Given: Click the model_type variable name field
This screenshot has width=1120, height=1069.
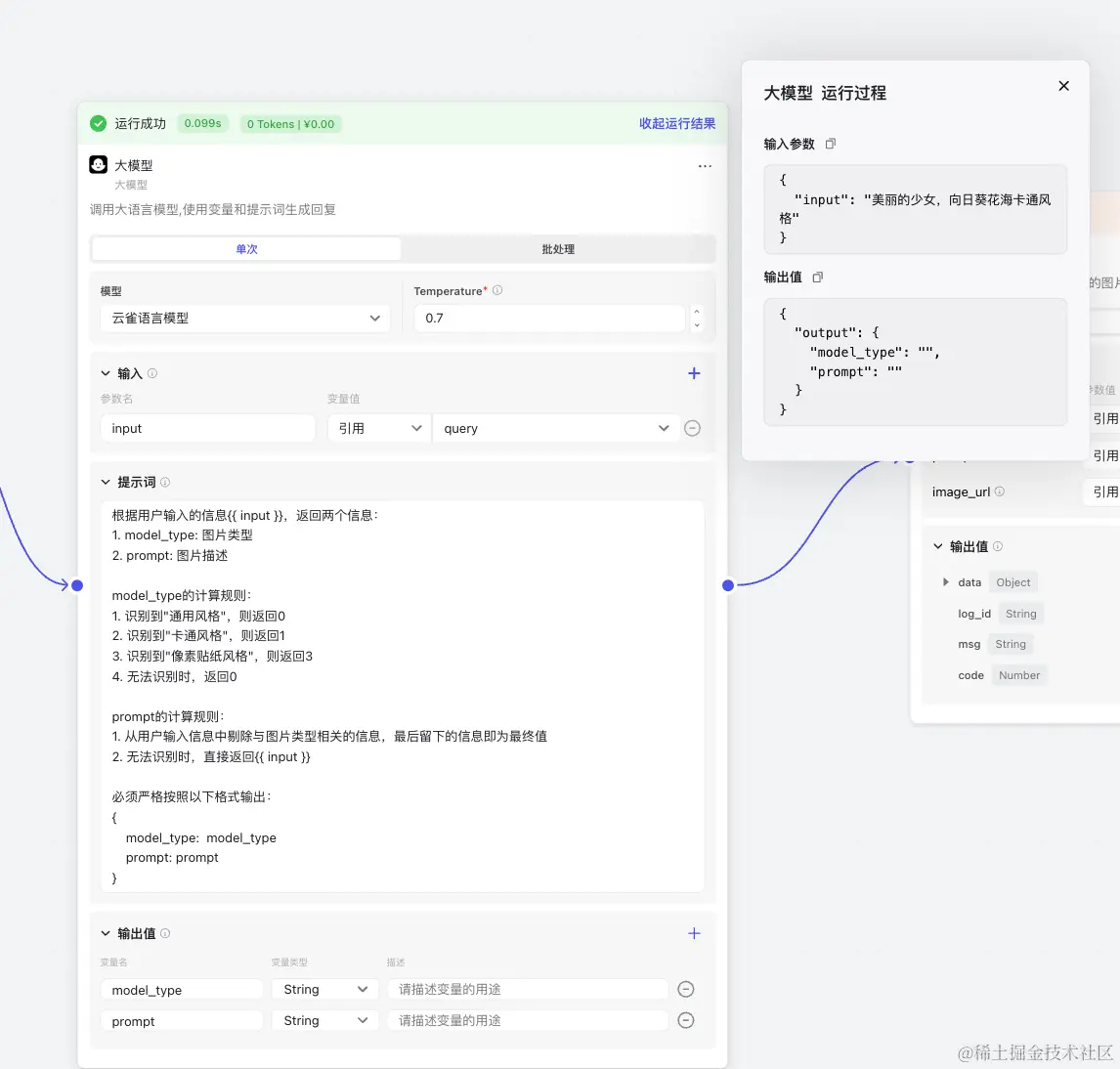Looking at the screenshot, I should click(x=182, y=990).
